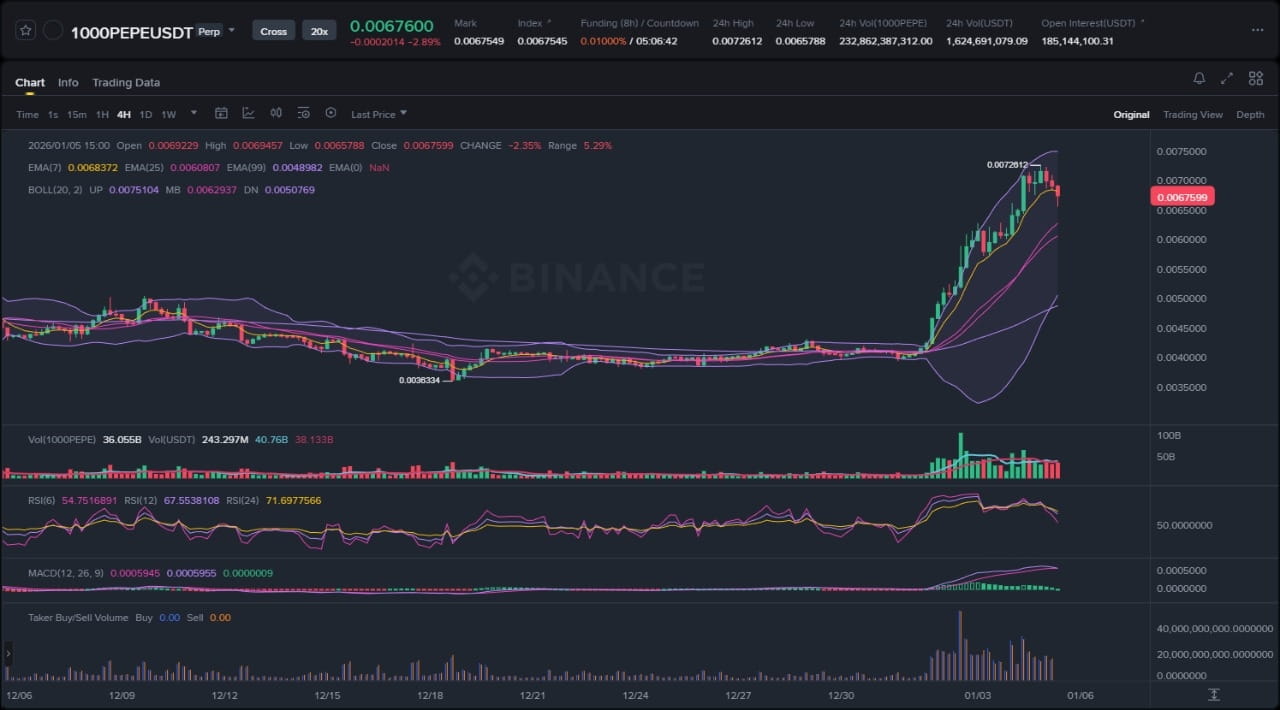Click the Vol(1000PEPE) indicator label

(62, 439)
